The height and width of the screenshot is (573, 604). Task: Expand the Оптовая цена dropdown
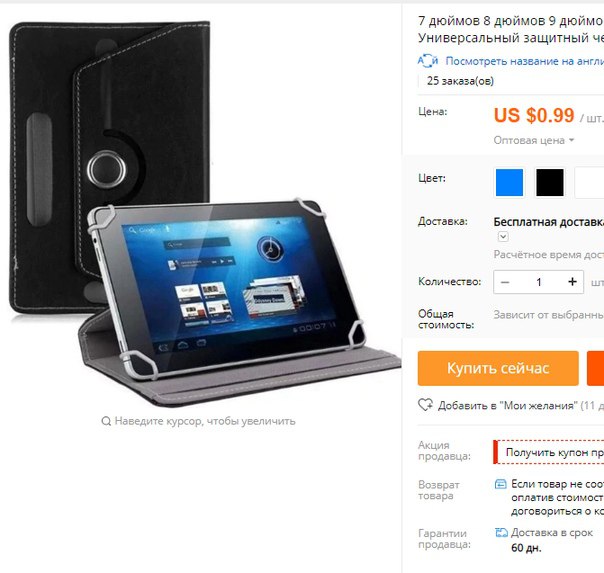pos(534,140)
